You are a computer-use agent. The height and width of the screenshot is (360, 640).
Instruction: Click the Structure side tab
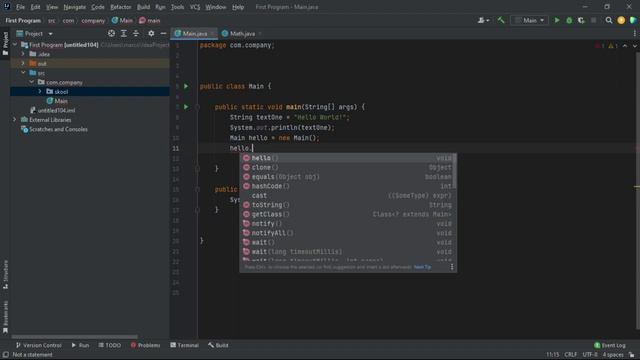pyautogui.click(x=5, y=274)
